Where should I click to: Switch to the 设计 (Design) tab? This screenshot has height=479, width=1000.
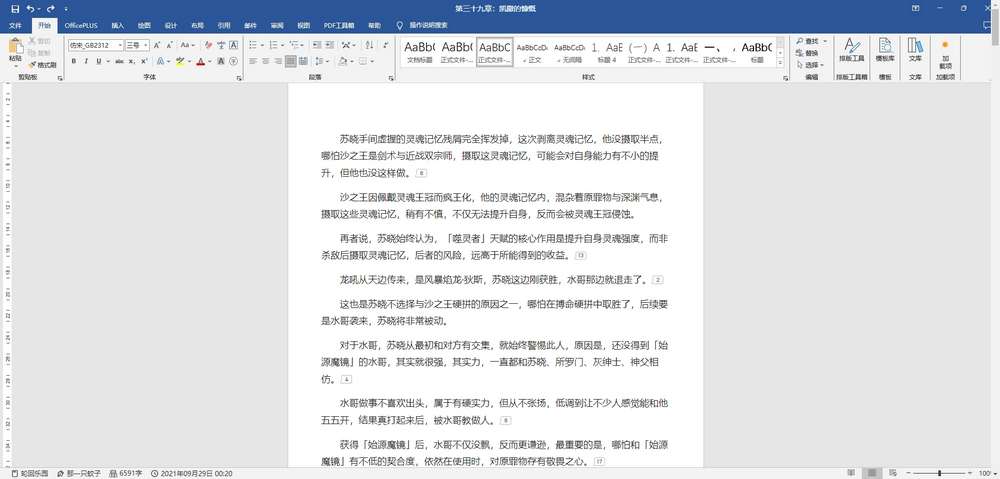point(171,26)
